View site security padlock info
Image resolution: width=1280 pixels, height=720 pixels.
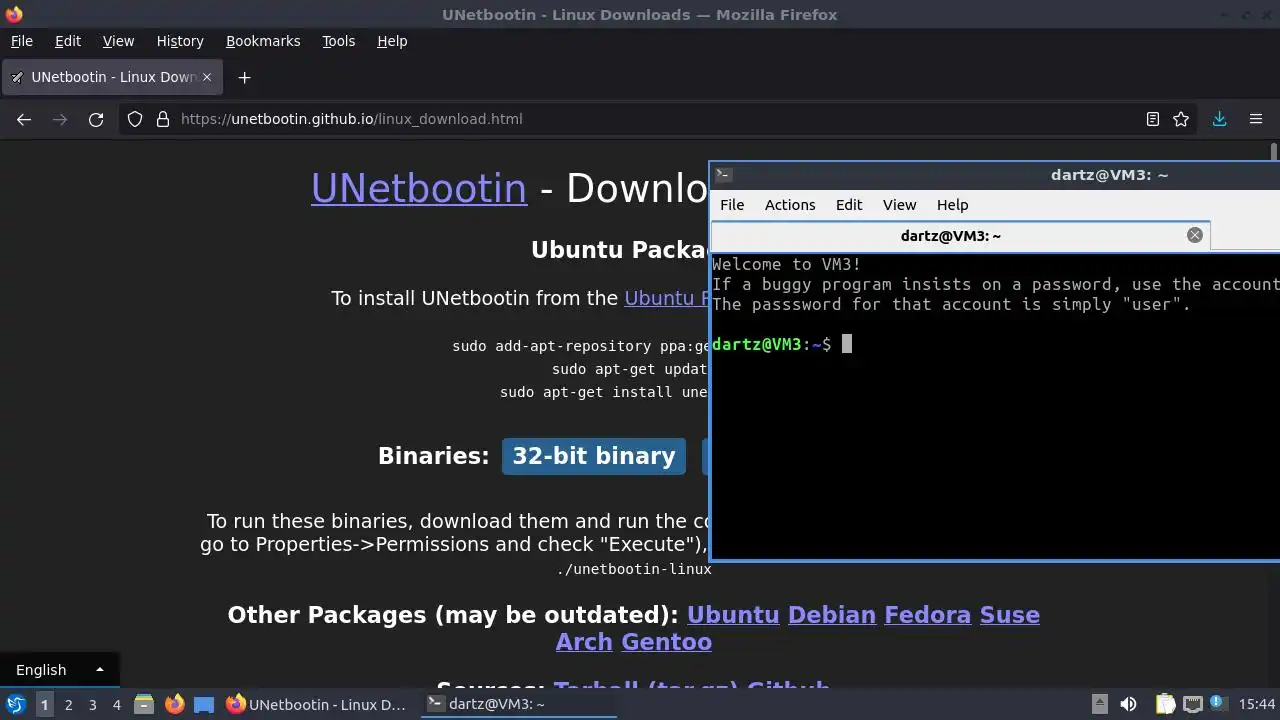(x=163, y=119)
